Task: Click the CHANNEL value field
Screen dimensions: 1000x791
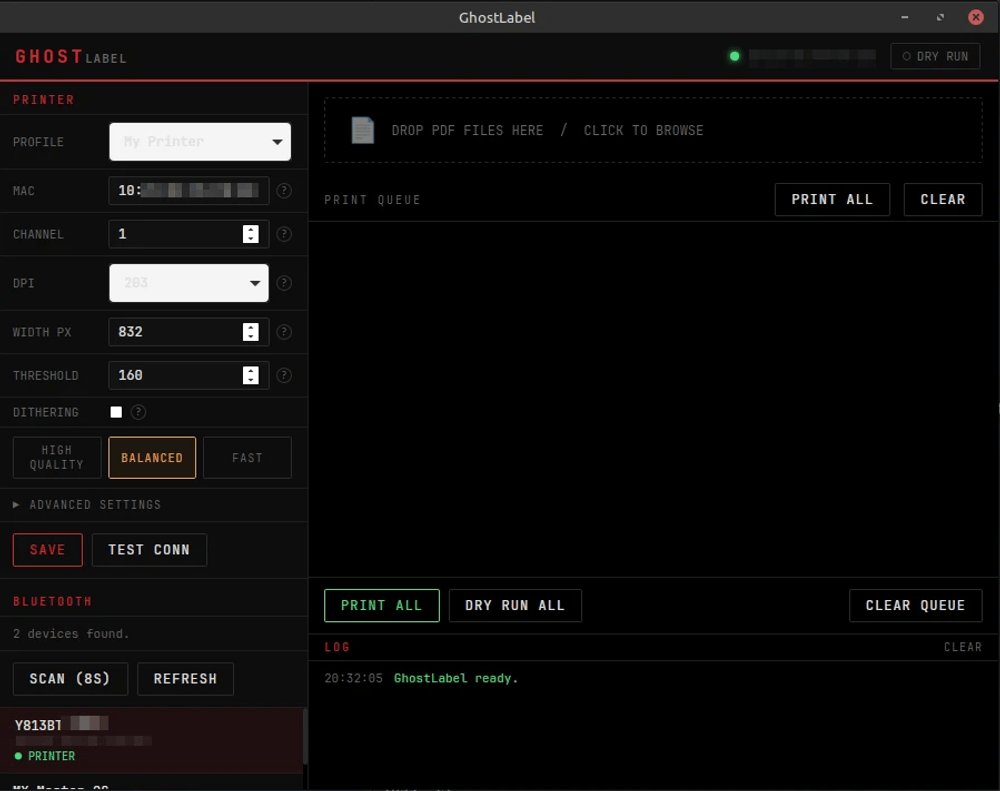Action: 189,234
